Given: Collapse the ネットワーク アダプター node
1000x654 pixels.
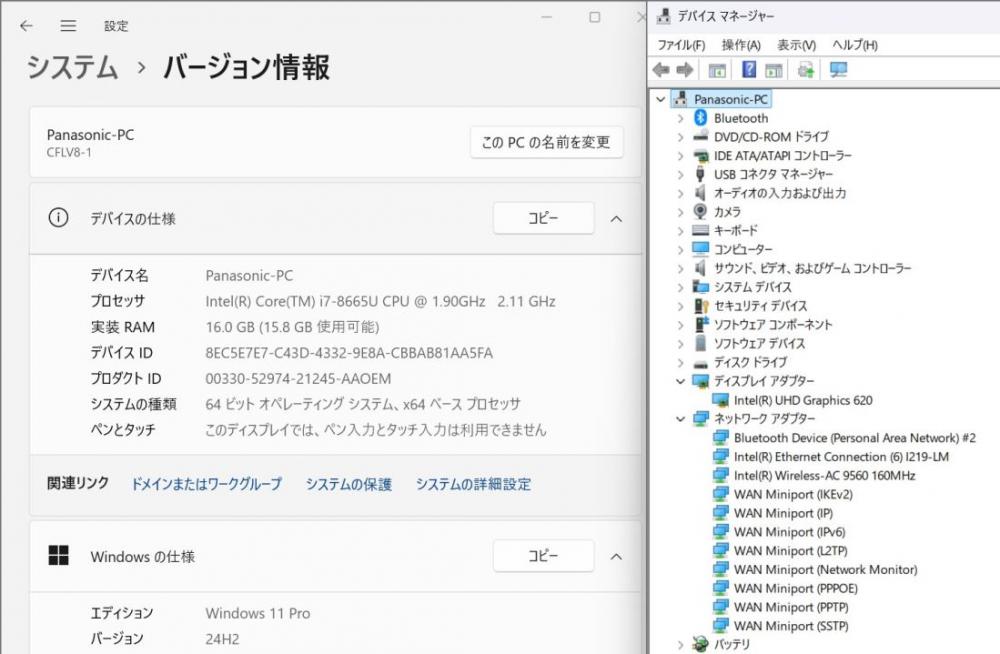Looking at the screenshot, I should coord(680,419).
